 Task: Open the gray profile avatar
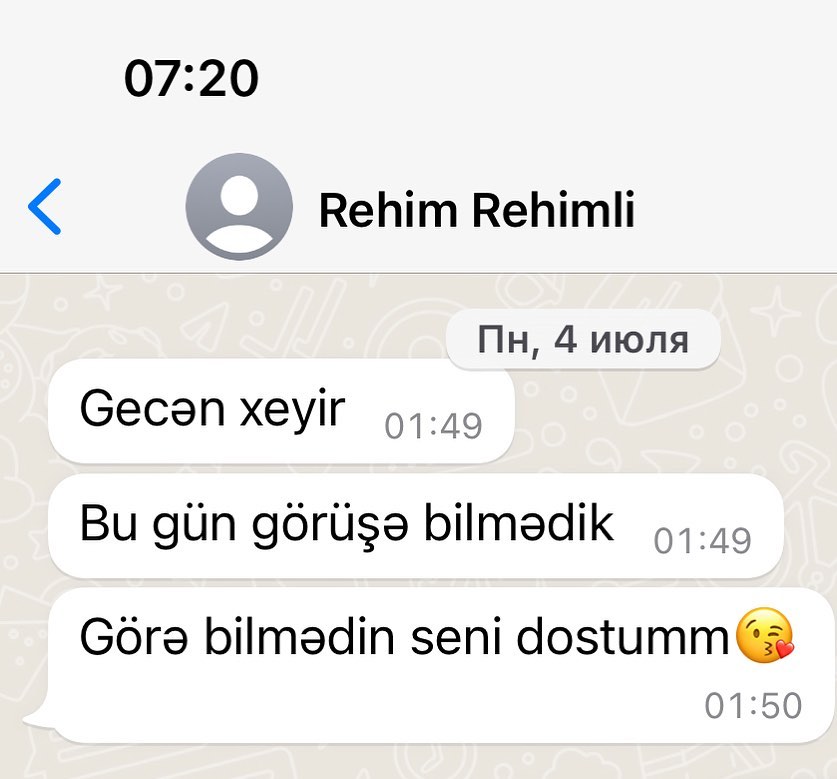tap(239, 207)
